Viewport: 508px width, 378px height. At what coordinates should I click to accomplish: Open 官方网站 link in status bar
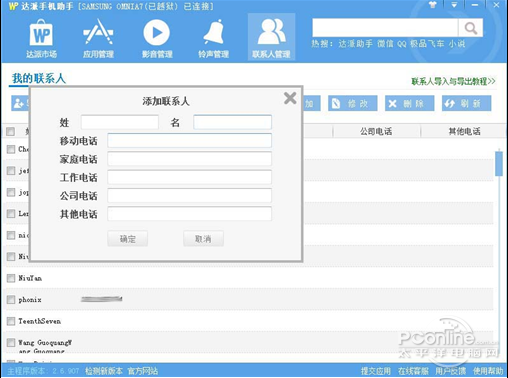coord(143,371)
